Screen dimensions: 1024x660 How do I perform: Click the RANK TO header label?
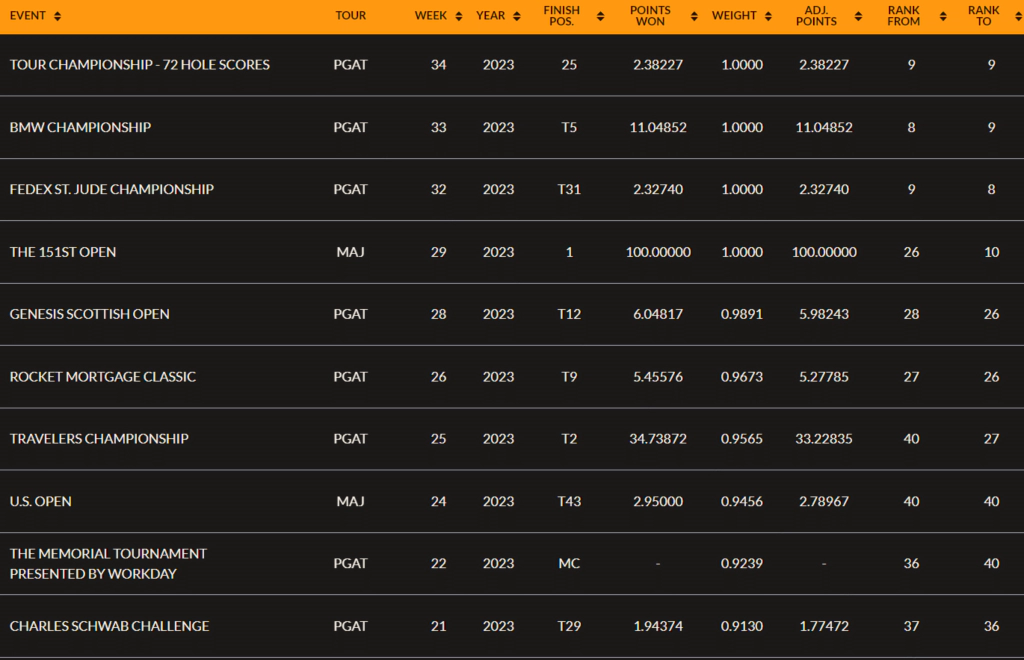pos(984,16)
